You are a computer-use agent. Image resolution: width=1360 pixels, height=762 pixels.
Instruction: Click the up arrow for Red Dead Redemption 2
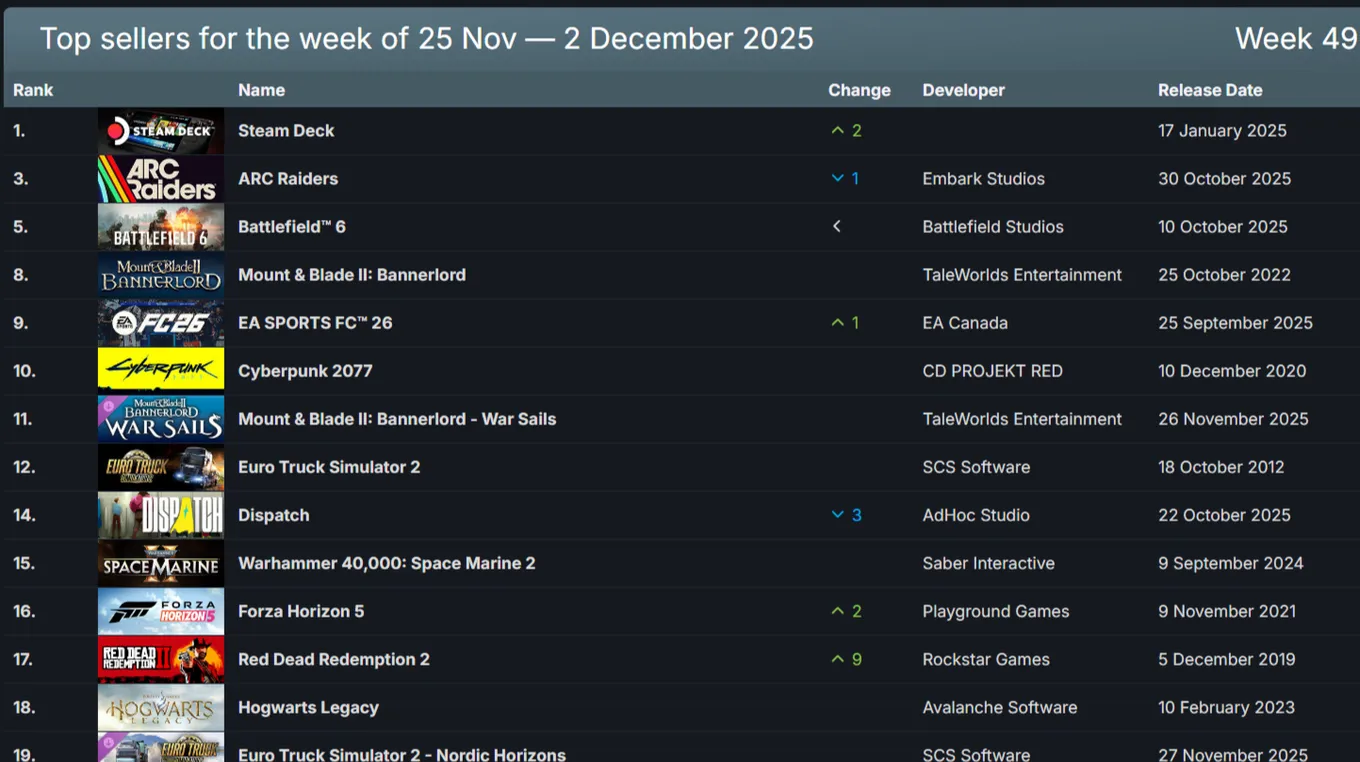pyautogui.click(x=837, y=659)
